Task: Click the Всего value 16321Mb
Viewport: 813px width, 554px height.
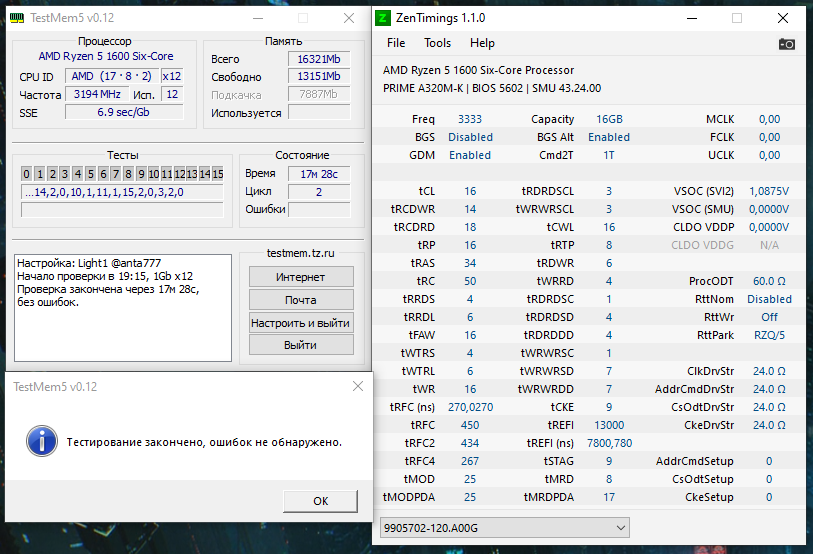Action: (x=319, y=59)
